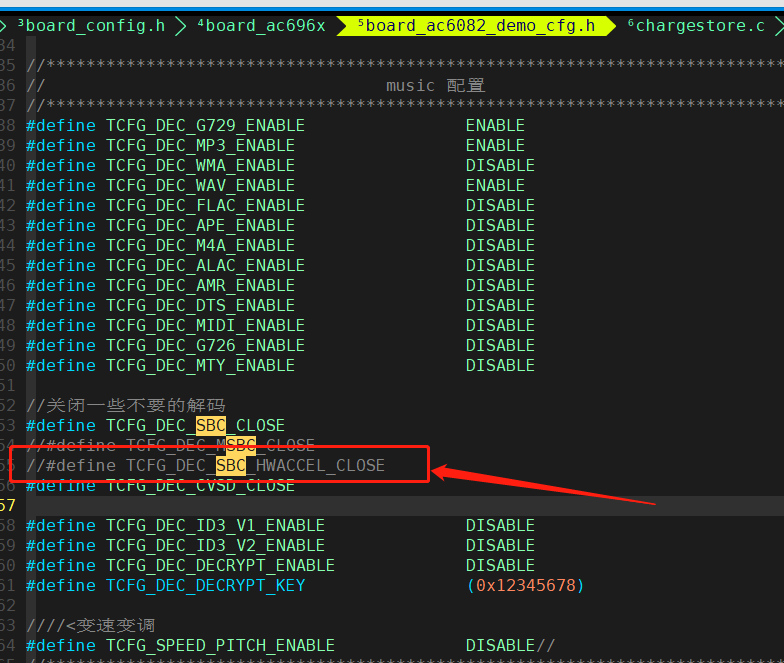Select board_ac6082_demo_cfg.h tab
Image resolution: width=784 pixels, height=663 pixels.
click(476, 26)
